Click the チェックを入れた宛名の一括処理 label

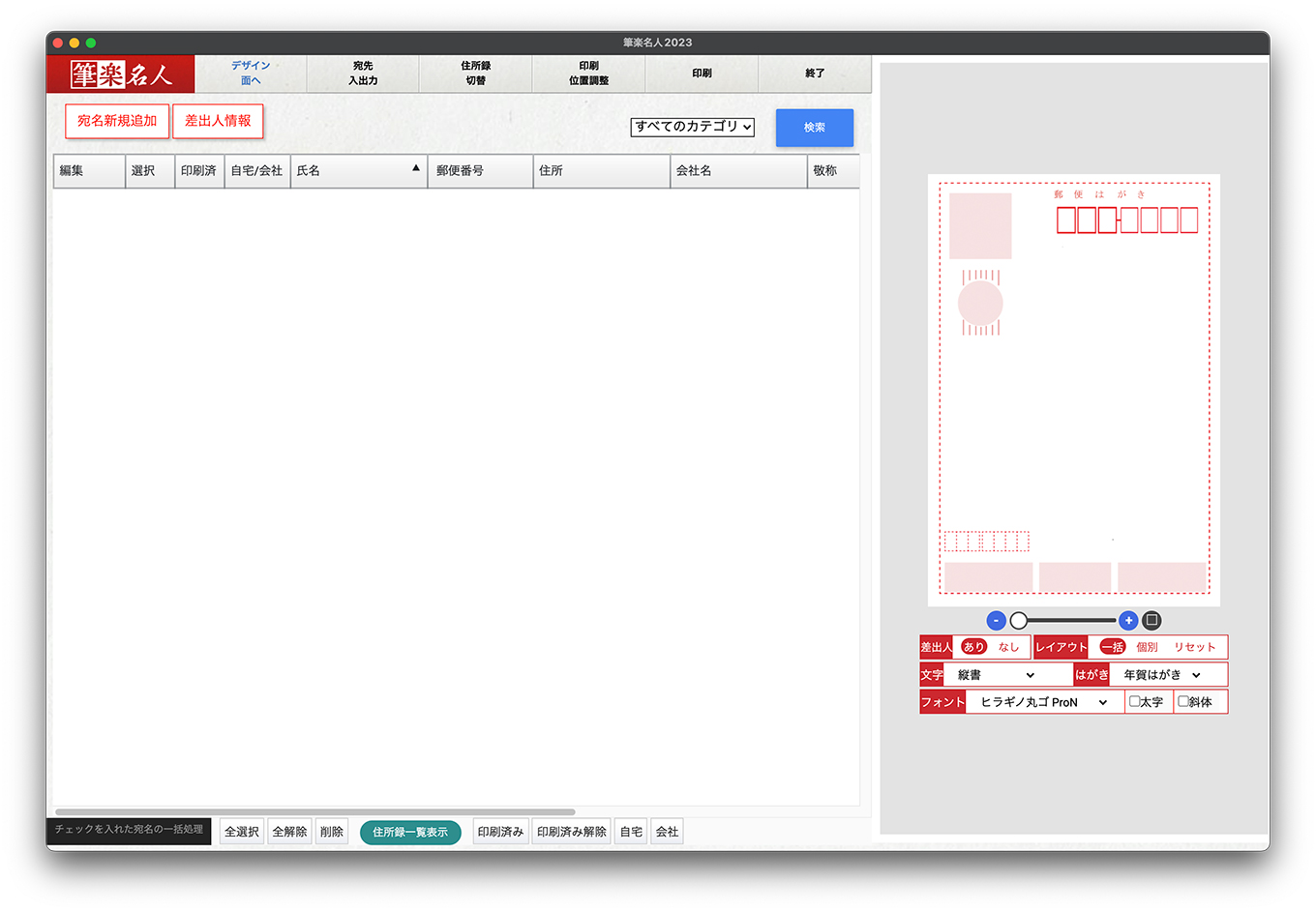point(129,830)
